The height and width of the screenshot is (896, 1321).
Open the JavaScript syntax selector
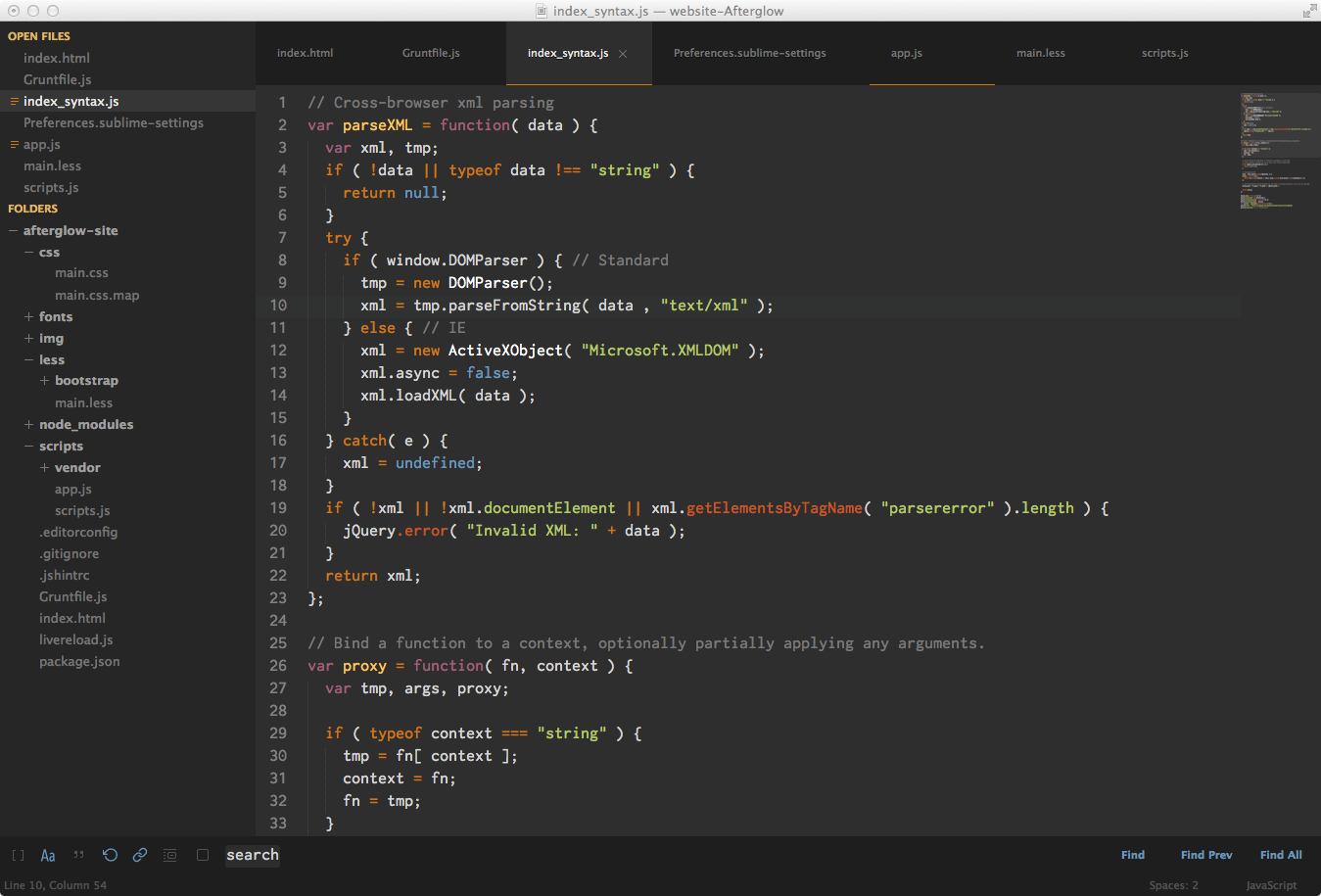coord(1271,885)
